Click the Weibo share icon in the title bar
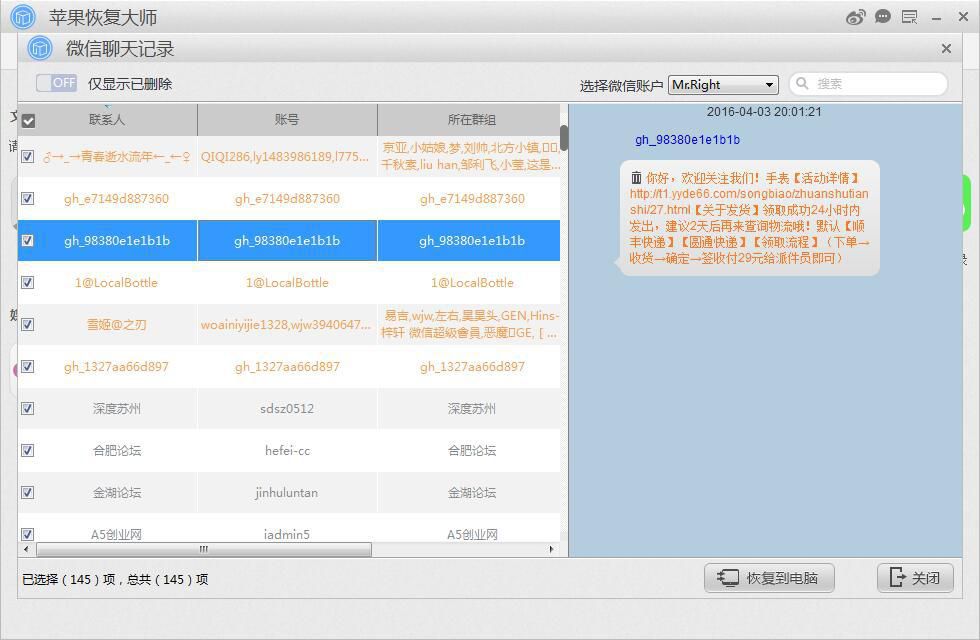This screenshot has height=640, width=980. click(x=855, y=17)
